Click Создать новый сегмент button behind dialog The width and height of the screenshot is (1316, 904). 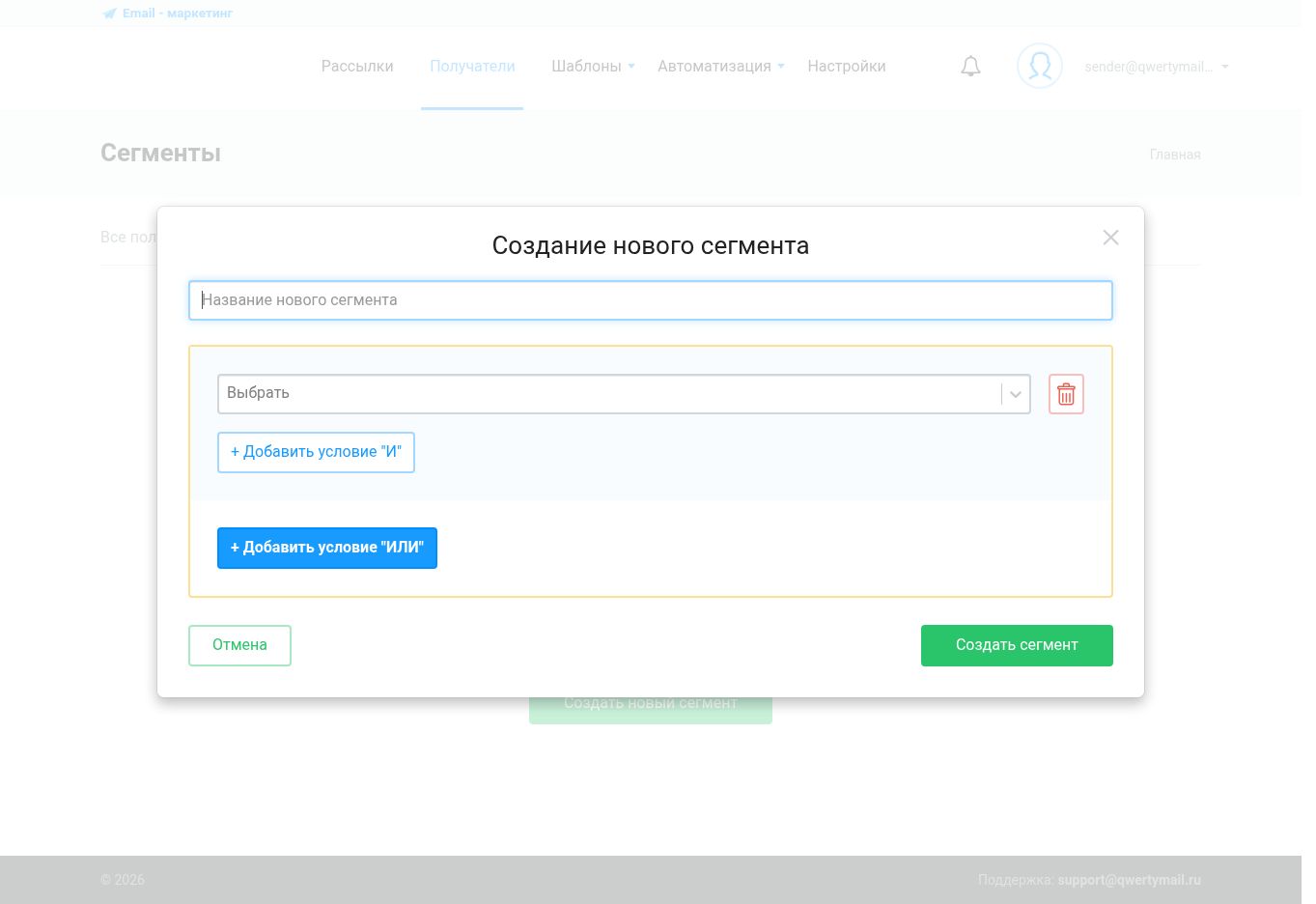[651, 711]
